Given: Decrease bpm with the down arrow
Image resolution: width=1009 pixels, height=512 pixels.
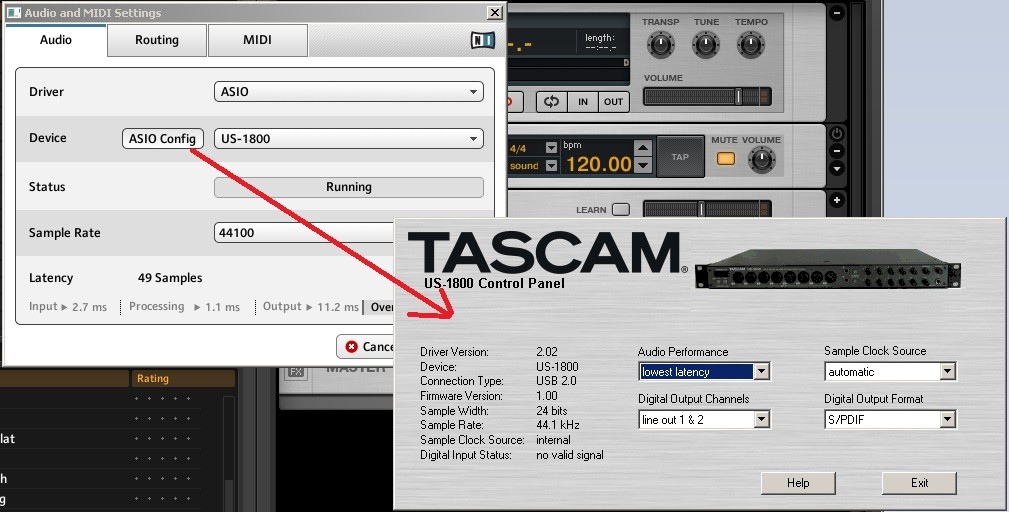Looking at the screenshot, I should coord(642,165).
